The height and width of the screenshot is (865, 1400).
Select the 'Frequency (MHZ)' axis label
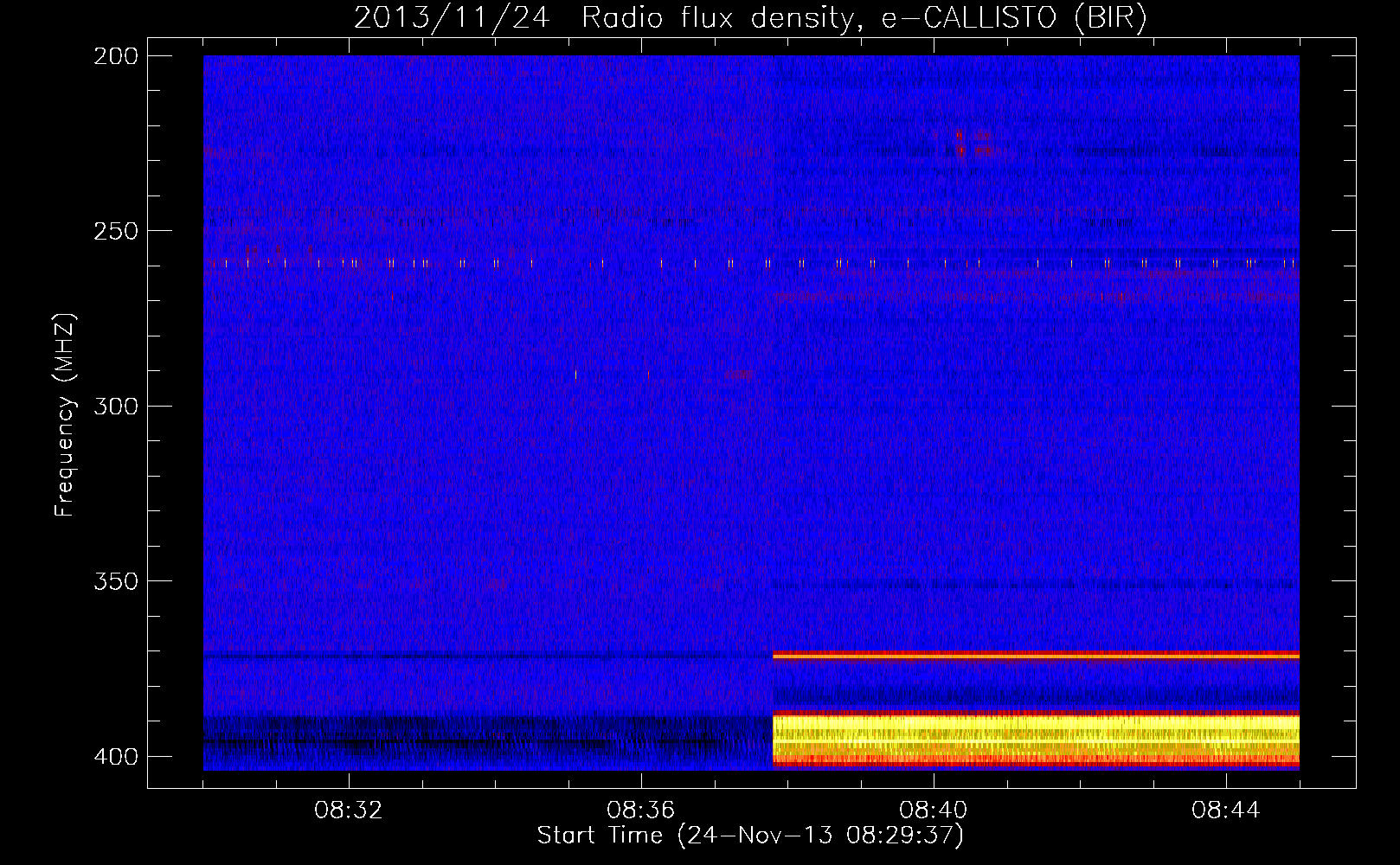(x=65, y=414)
